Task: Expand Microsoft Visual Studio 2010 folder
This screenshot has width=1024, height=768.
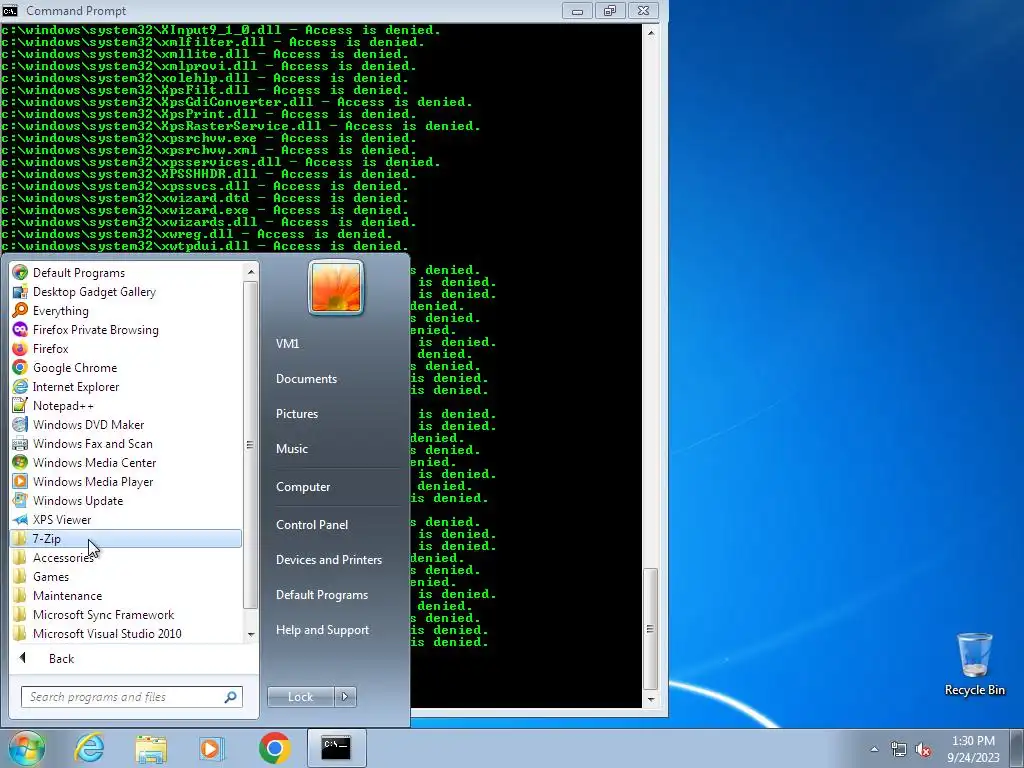Action: pyautogui.click(x=107, y=633)
